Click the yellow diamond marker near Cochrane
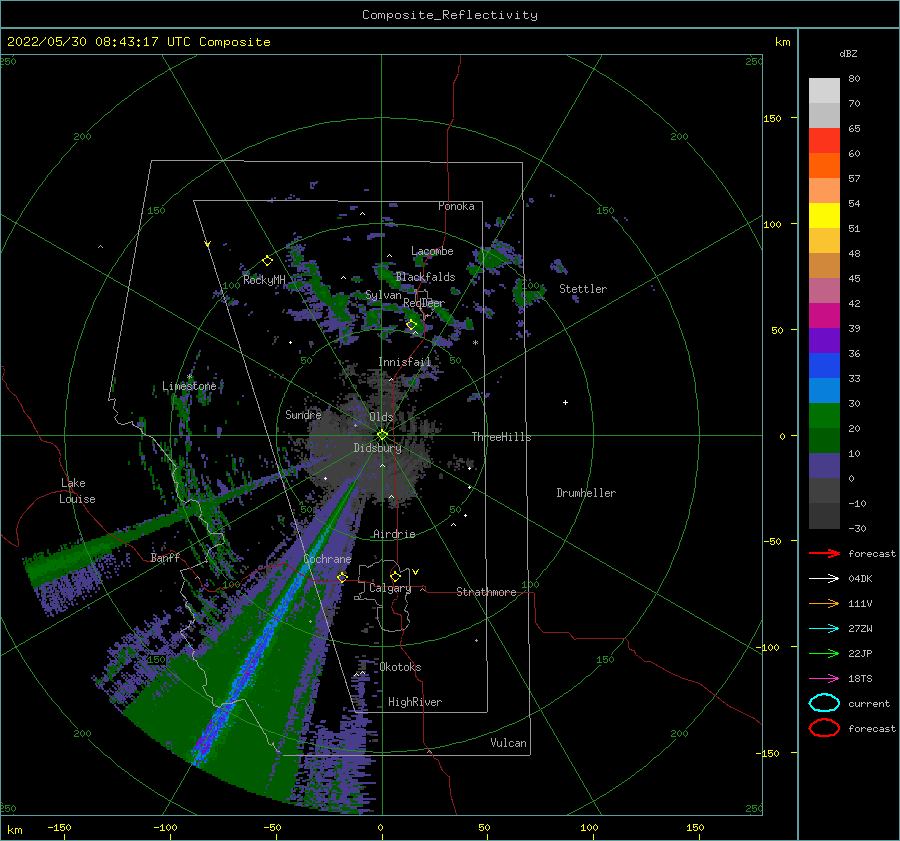 point(342,577)
